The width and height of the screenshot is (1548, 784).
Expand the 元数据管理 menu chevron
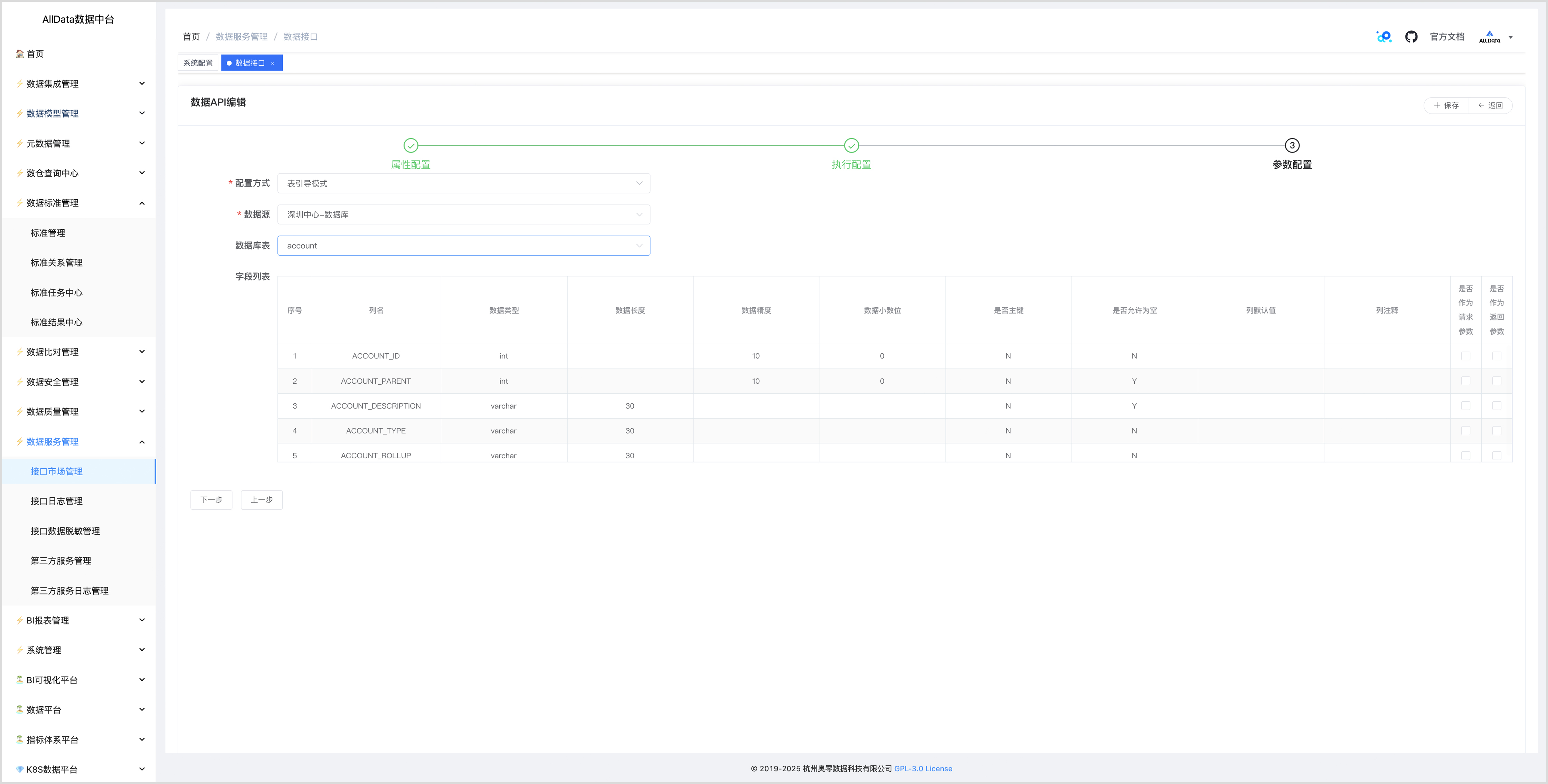(142, 143)
